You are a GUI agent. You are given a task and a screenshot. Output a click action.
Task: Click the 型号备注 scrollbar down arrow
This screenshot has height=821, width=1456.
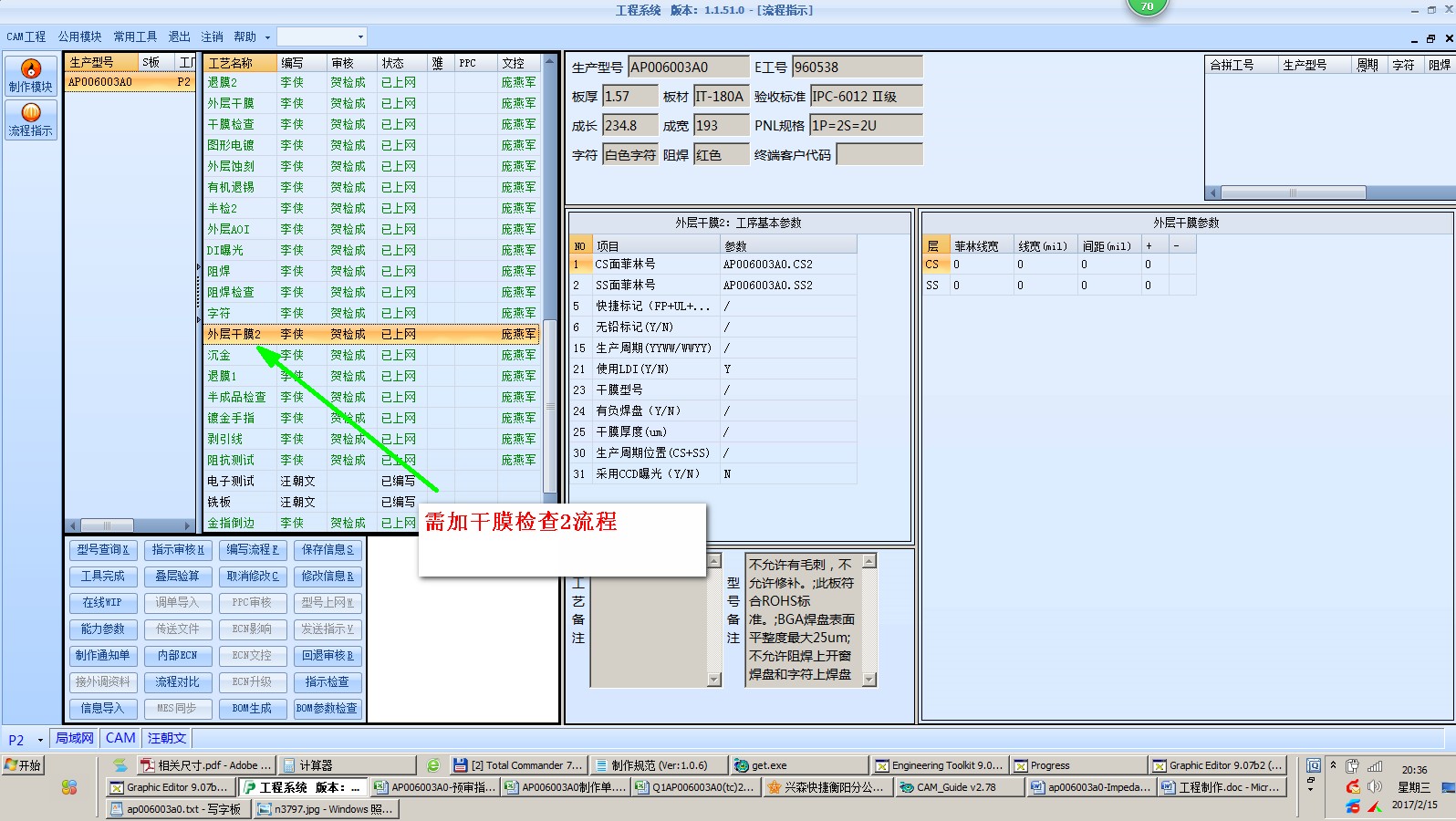point(869,679)
